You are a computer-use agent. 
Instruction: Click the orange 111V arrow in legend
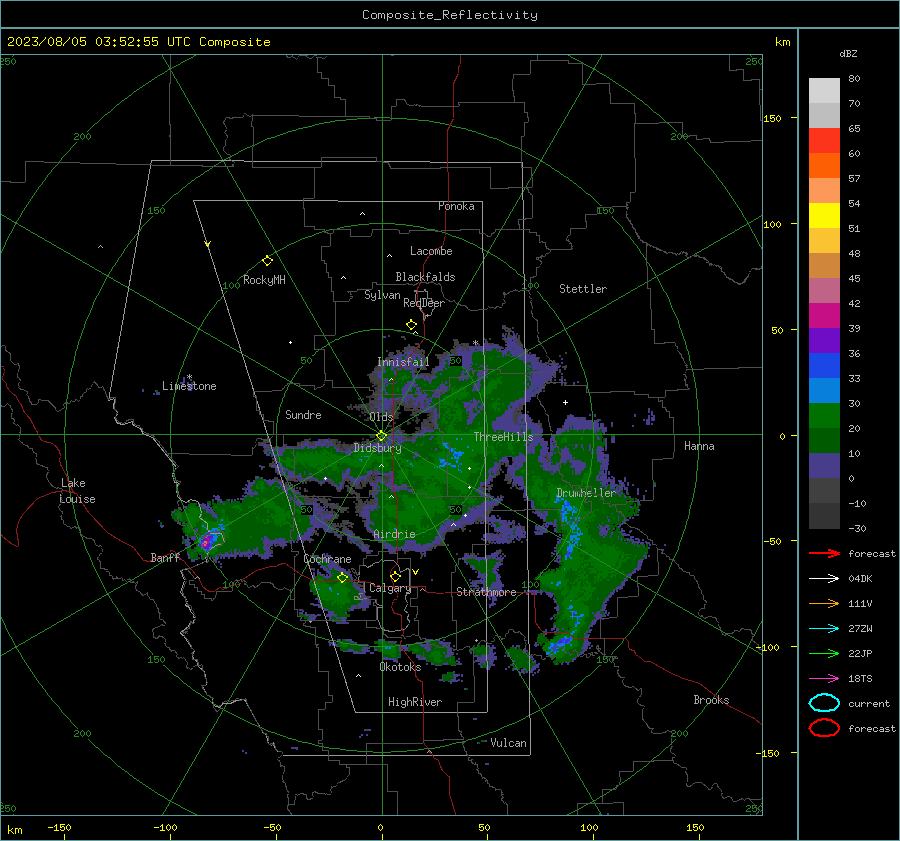pyautogui.click(x=824, y=603)
